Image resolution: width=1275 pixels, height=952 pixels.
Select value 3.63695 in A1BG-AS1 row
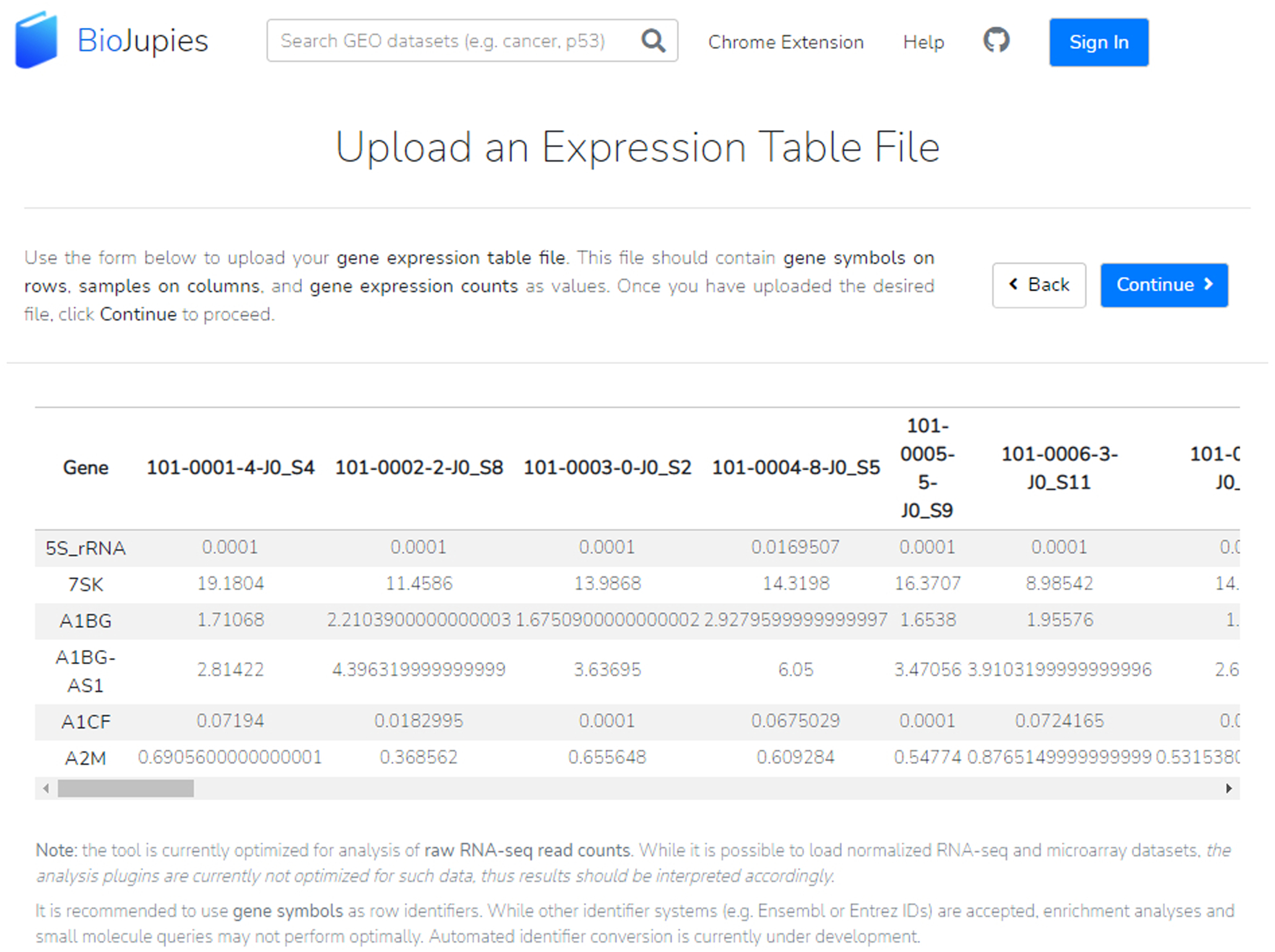tap(607, 670)
